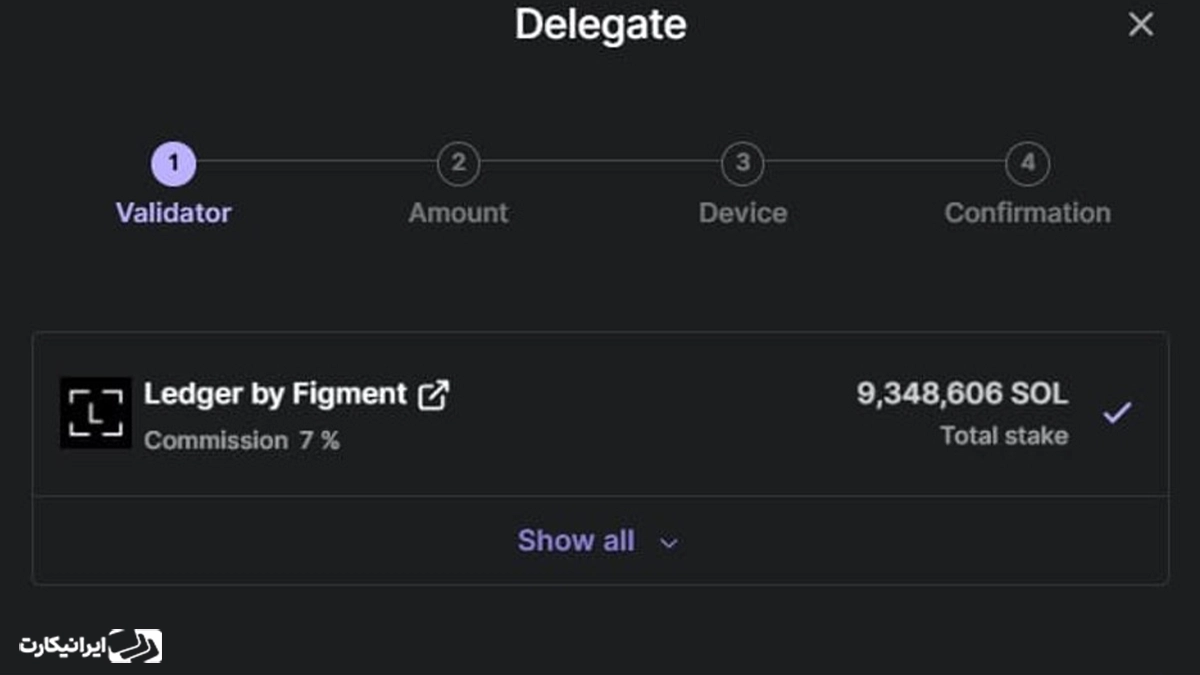This screenshot has width=1200, height=675.
Task: Open the Confirmation step label
Action: tap(1028, 213)
